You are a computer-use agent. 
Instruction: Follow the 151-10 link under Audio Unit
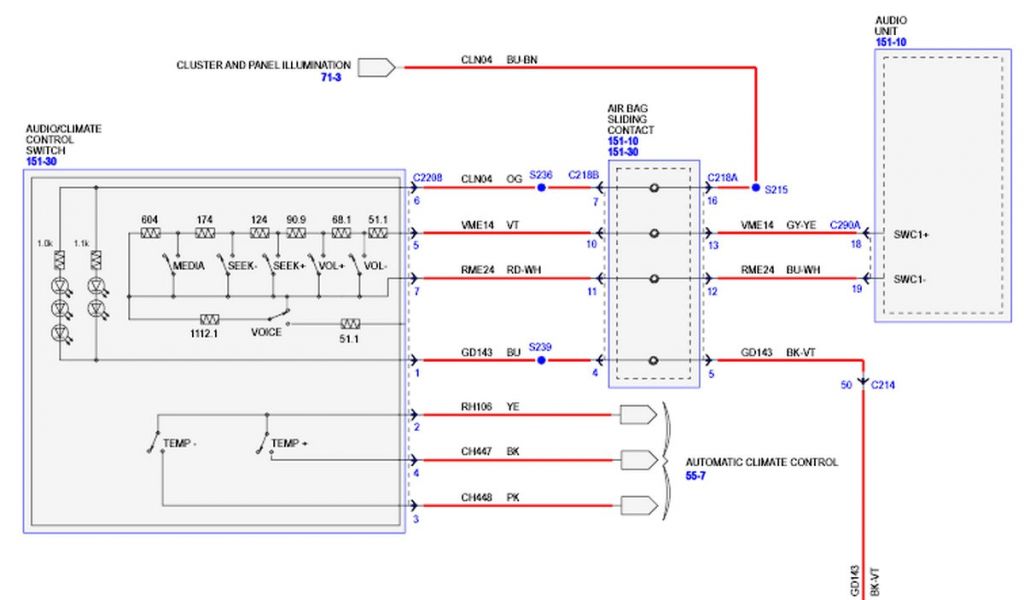(890, 43)
